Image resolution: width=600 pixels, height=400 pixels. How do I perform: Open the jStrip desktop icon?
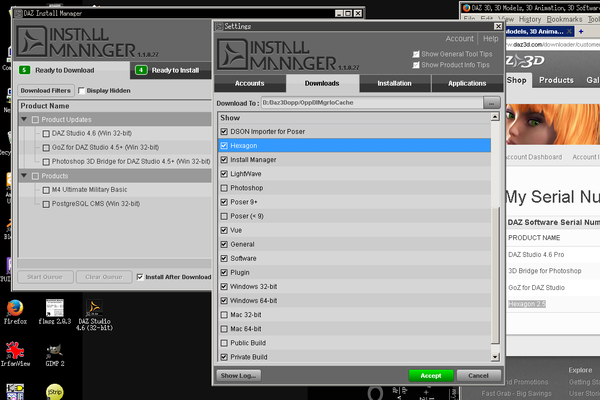[x=55, y=392]
